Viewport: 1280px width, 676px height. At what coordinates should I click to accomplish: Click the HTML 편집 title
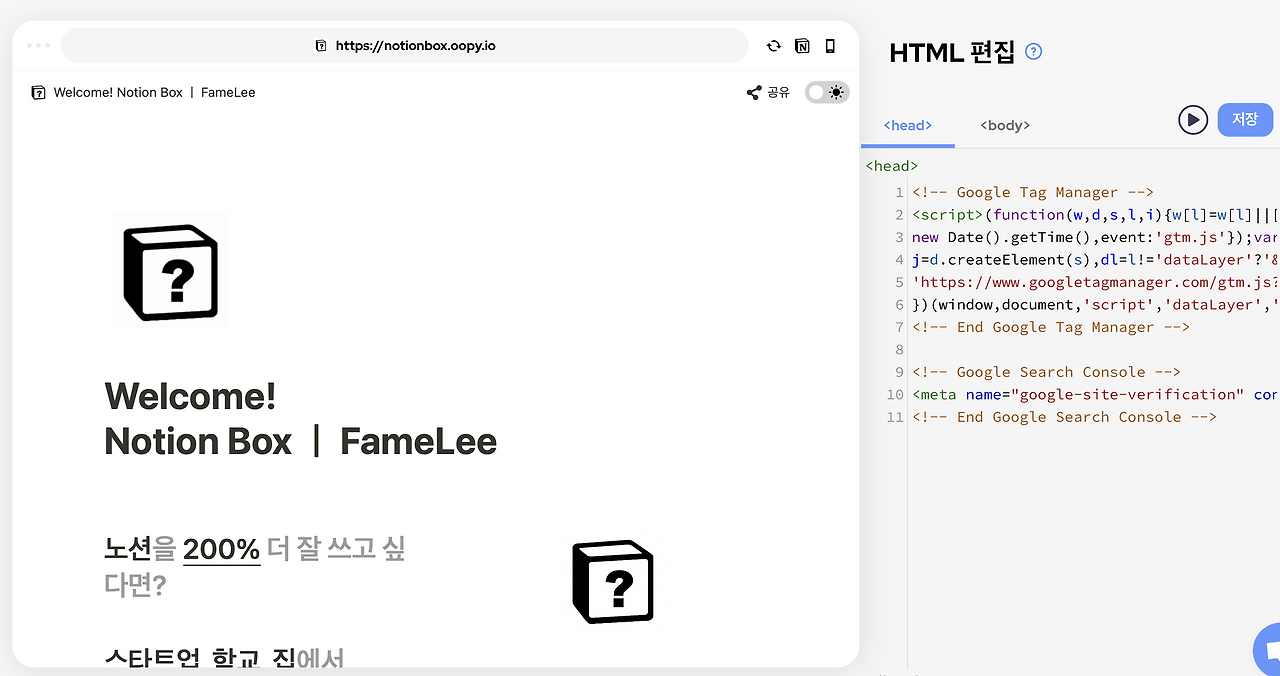(952, 52)
